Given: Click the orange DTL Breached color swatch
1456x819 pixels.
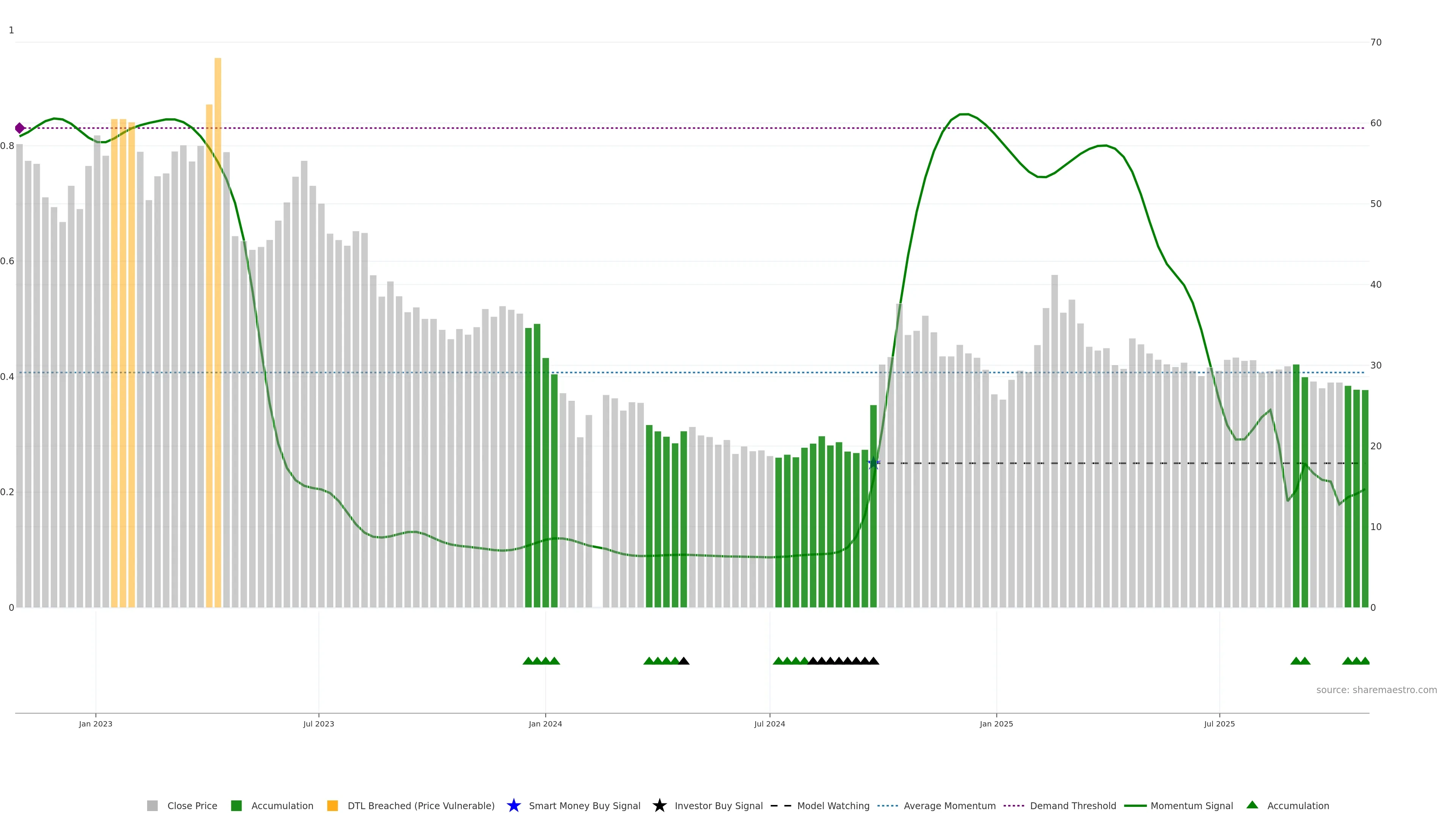Looking at the screenshot, I should click(x=333, y=805).
